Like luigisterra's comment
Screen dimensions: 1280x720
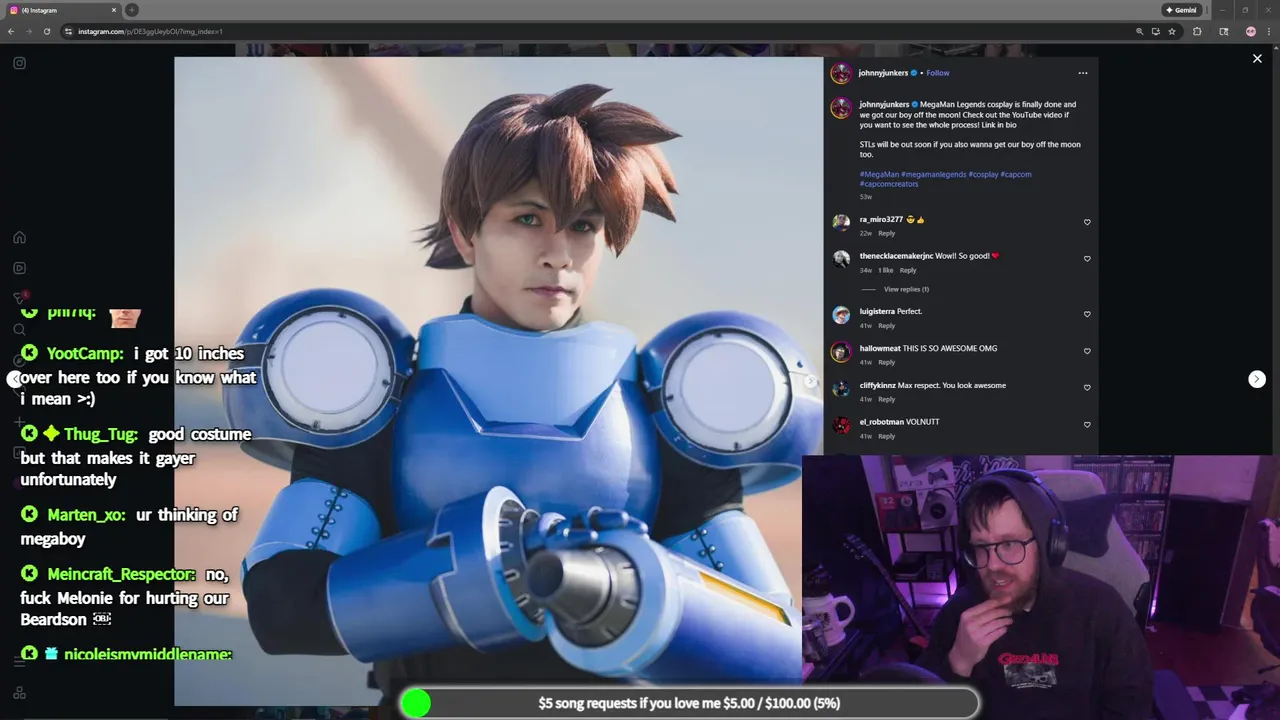[x=1087, y=314]
